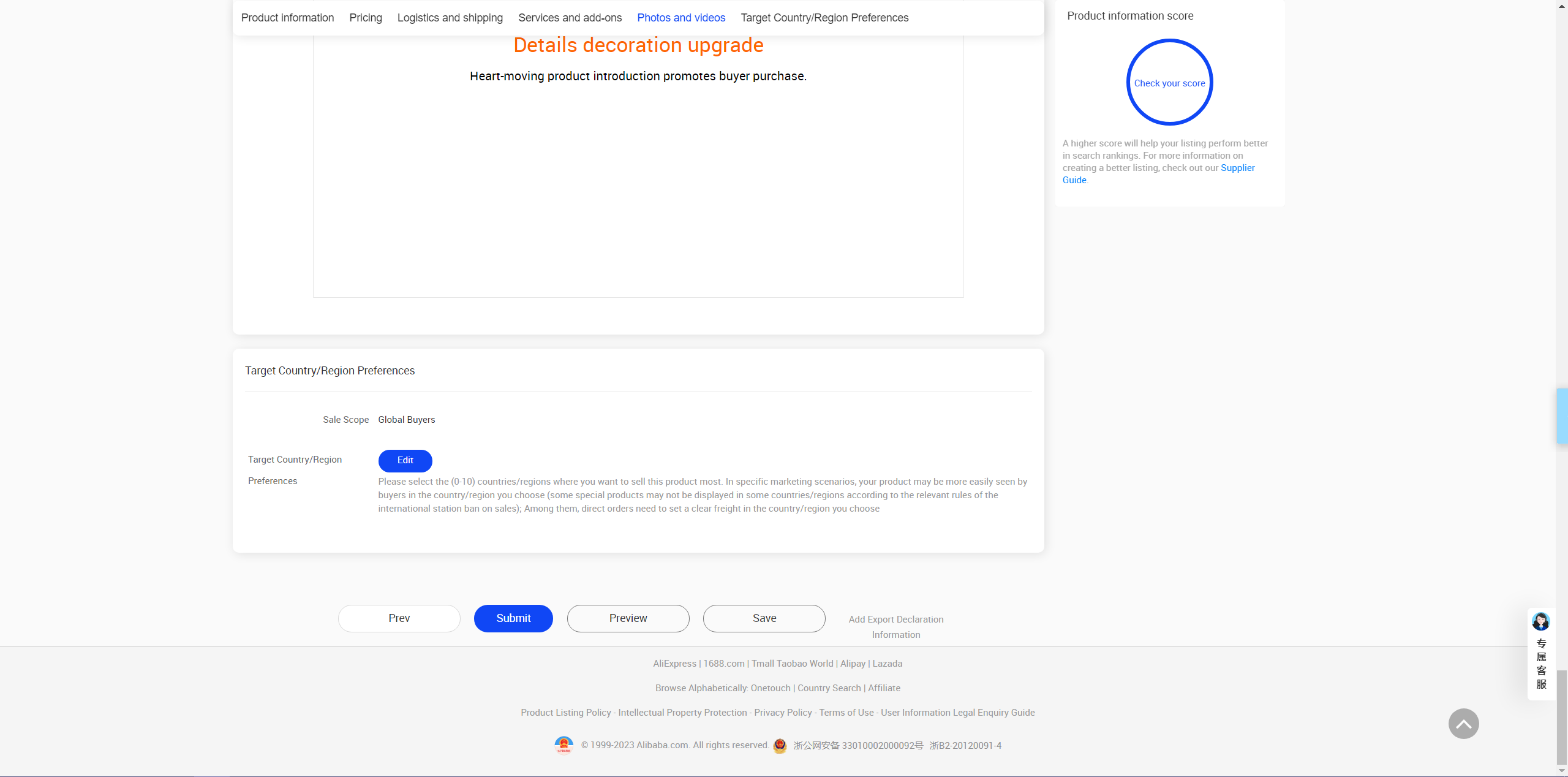This screenshot has height=777, width=1568.
Task: Click the Edit button for target country
Action: (x=405, y=460)
